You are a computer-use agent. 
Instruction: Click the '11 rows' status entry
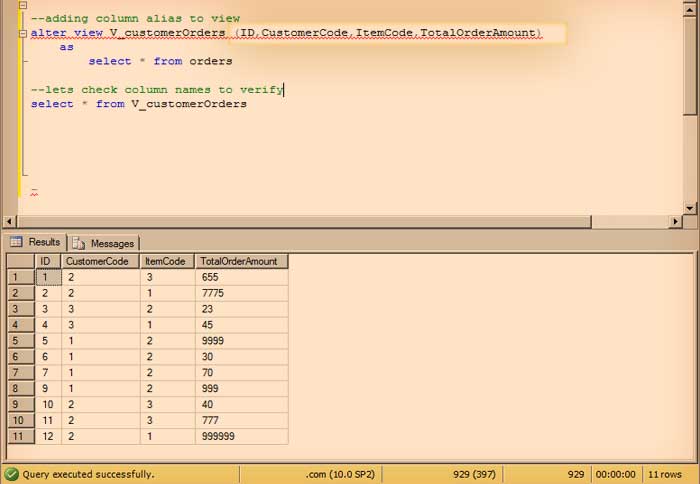tap(665, 475)
